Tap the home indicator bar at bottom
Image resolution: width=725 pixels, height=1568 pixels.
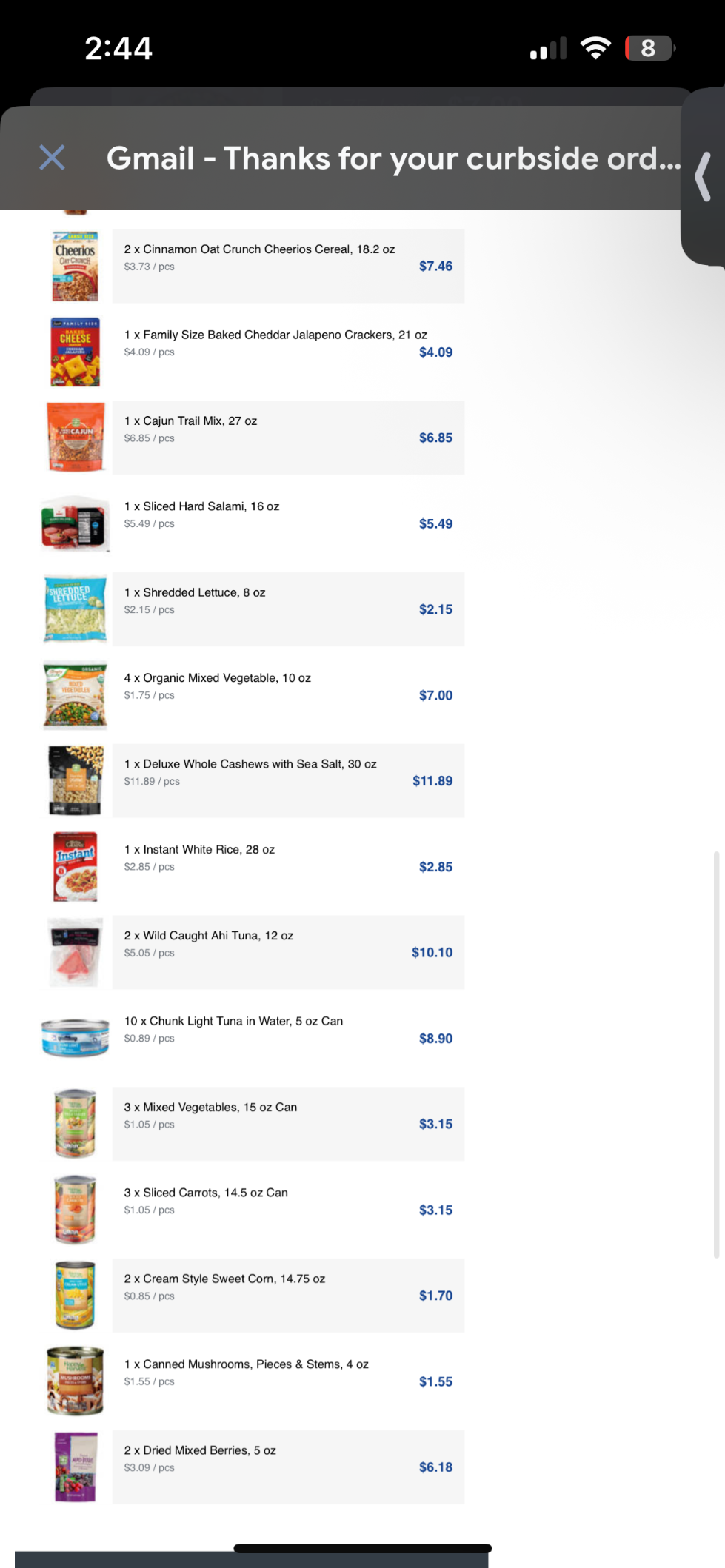pyautogui.click(x=363, y=1548)
